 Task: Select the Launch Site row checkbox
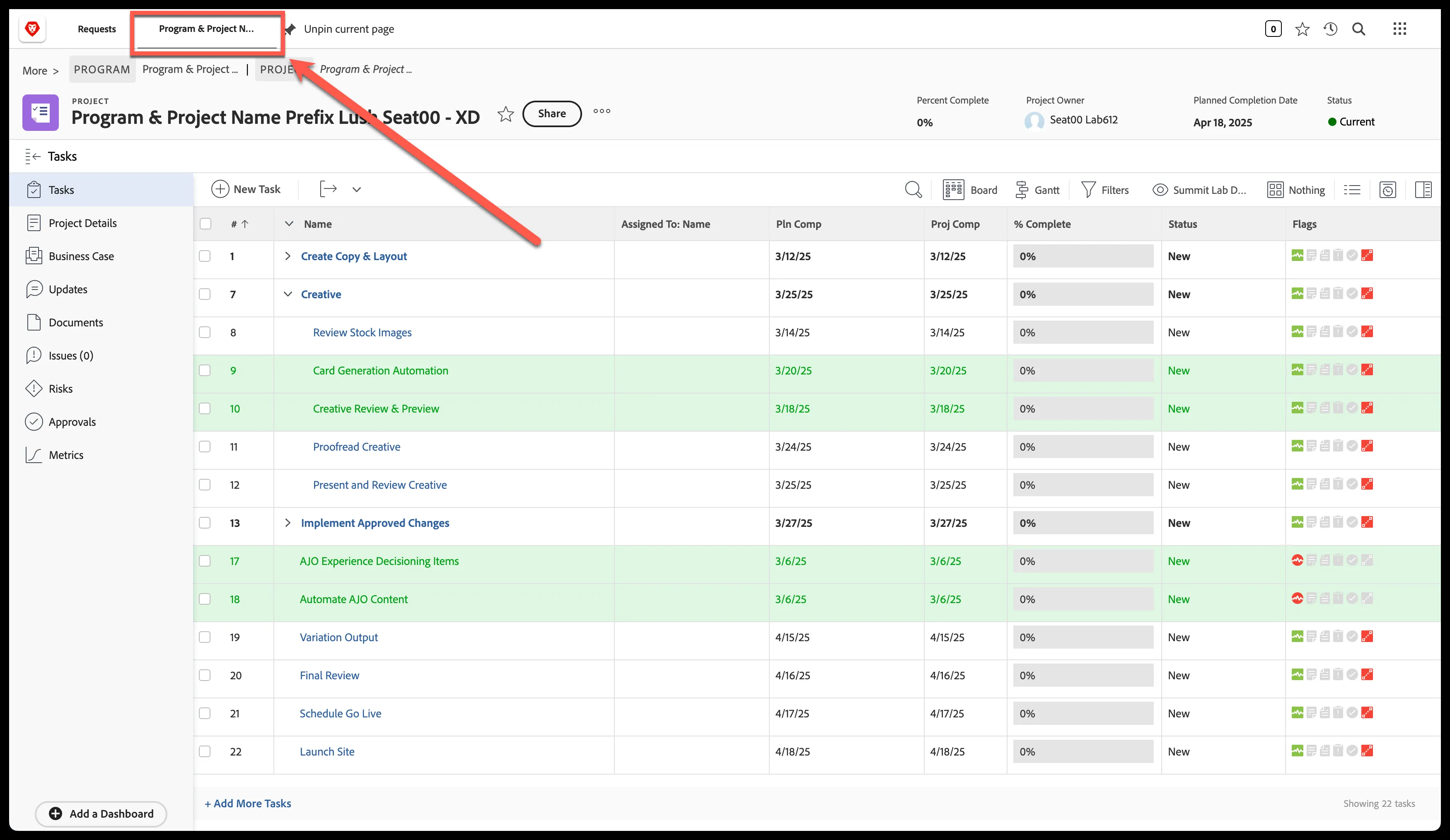tap(205, 751)
